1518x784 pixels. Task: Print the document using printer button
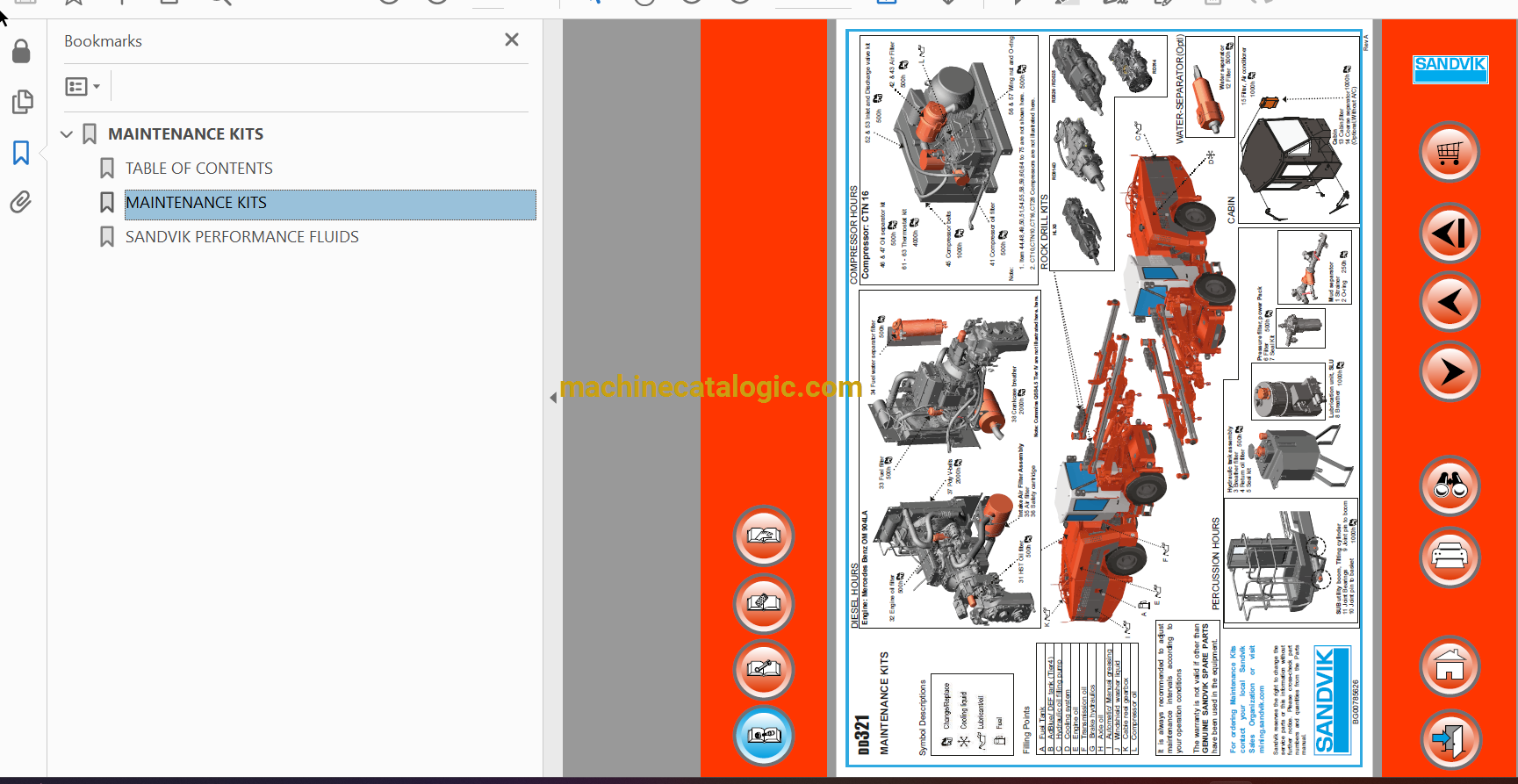point(1450,557)
